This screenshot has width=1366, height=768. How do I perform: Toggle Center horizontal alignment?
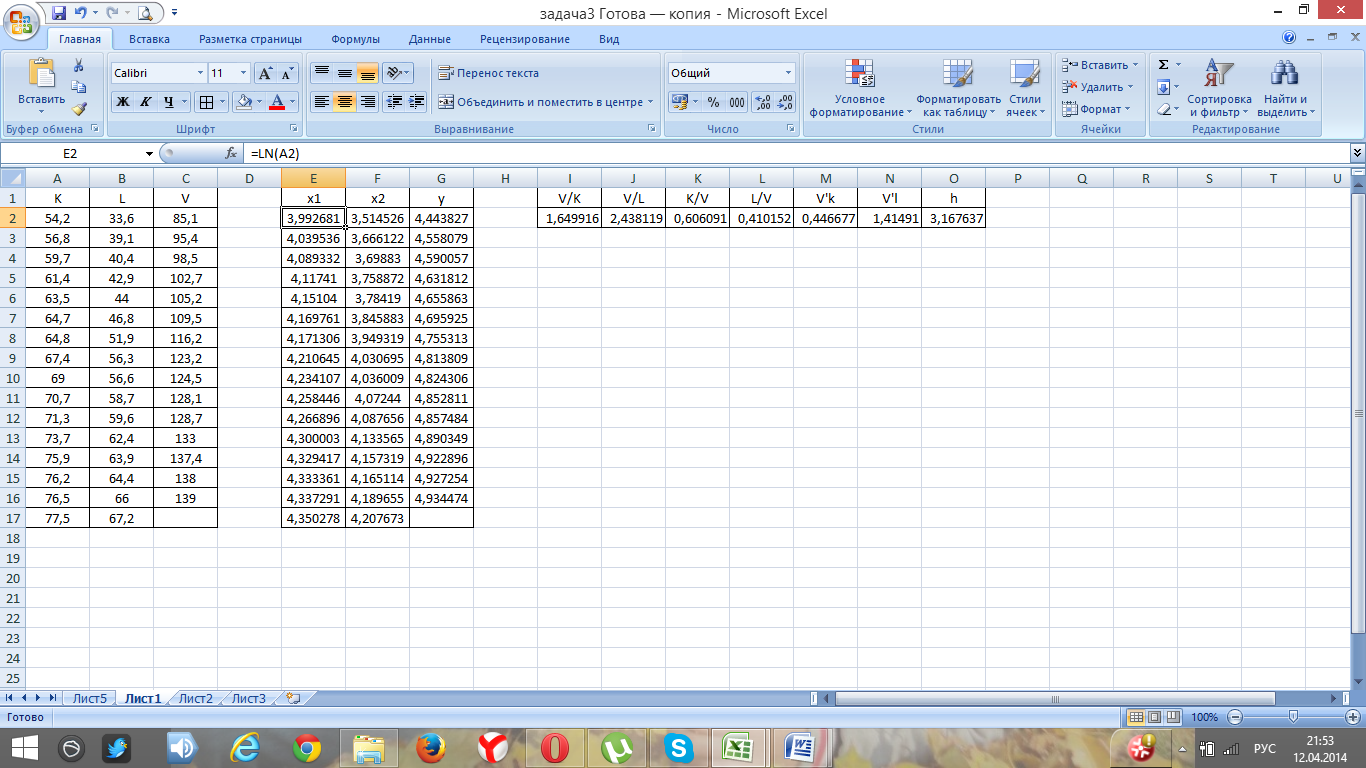tap(345, 102)
